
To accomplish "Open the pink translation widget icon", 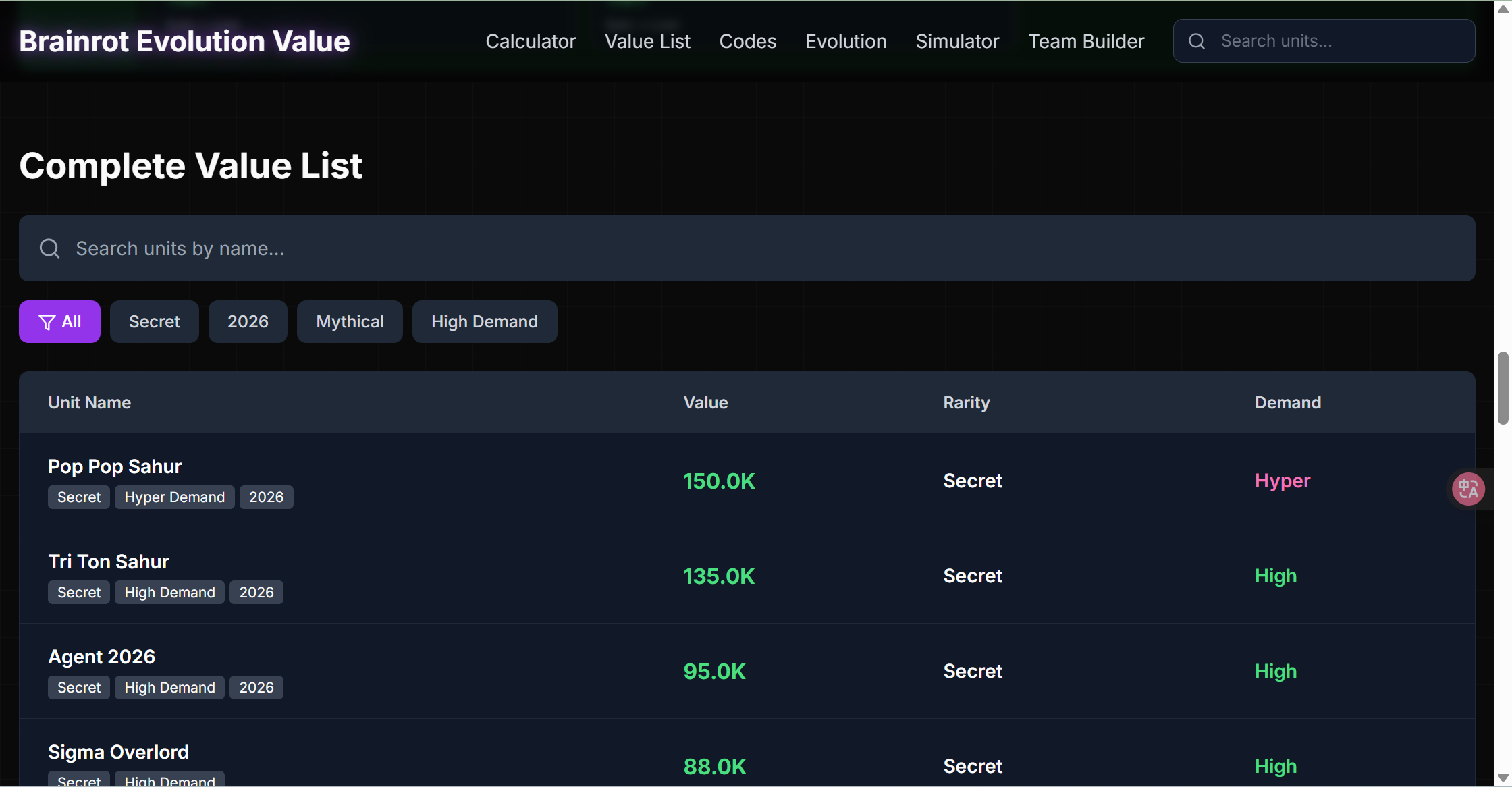I will click(1468, 489).
